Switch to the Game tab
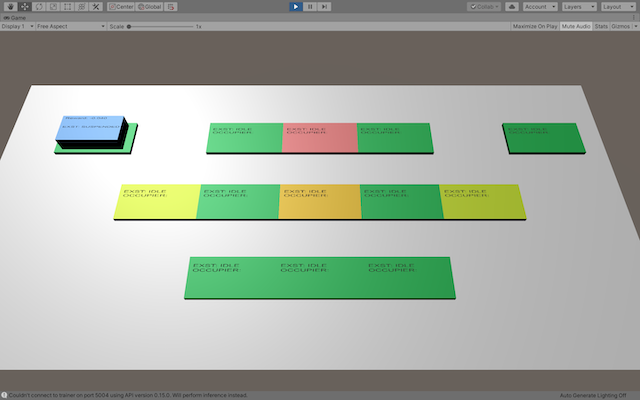Viewport: 640px width, 400px height. tap(16, 17)
